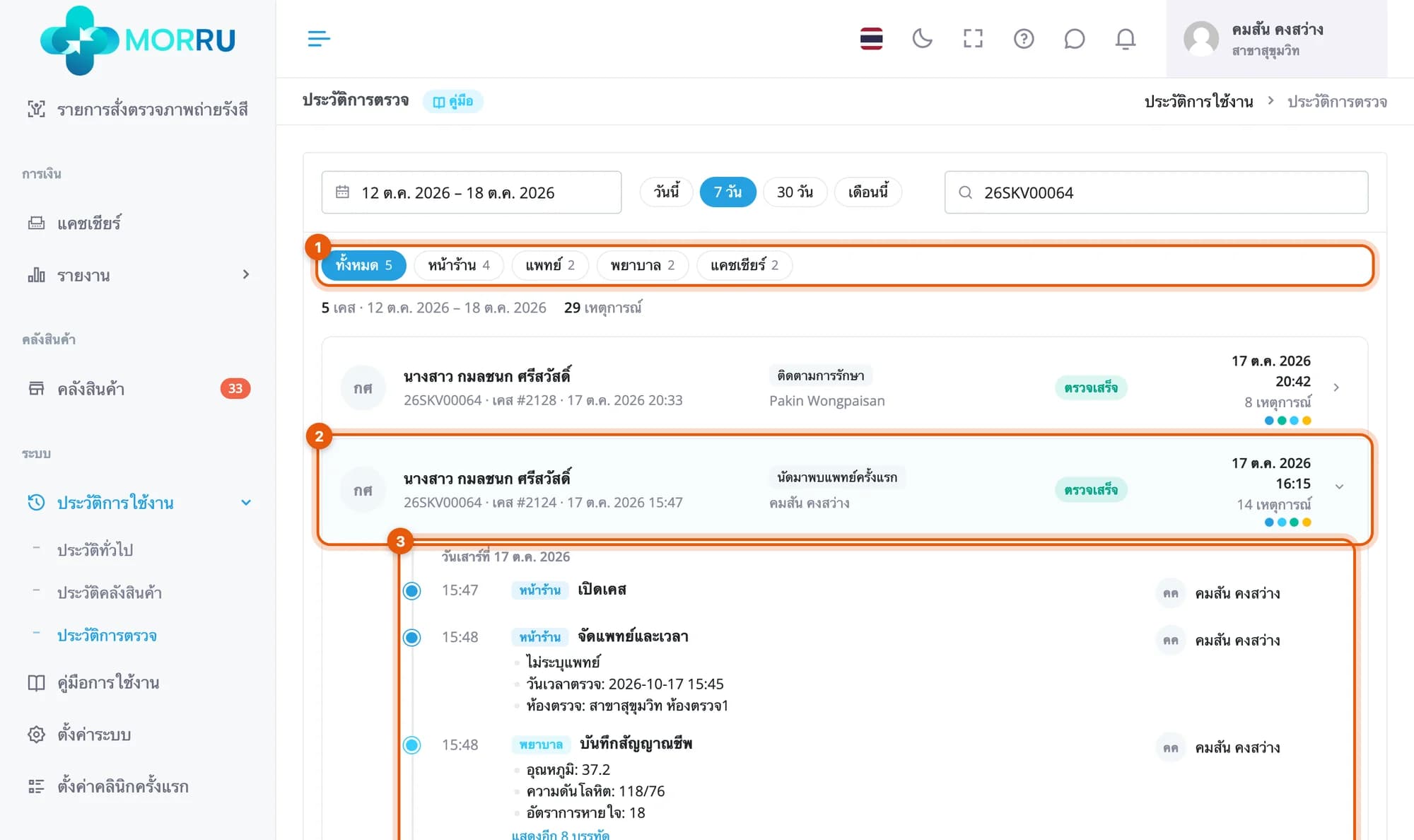The height and width of the screenshot is (840, 1414).
Task: Collapse case #2124 with its chevron
Action: click(x=1339, y=486)
